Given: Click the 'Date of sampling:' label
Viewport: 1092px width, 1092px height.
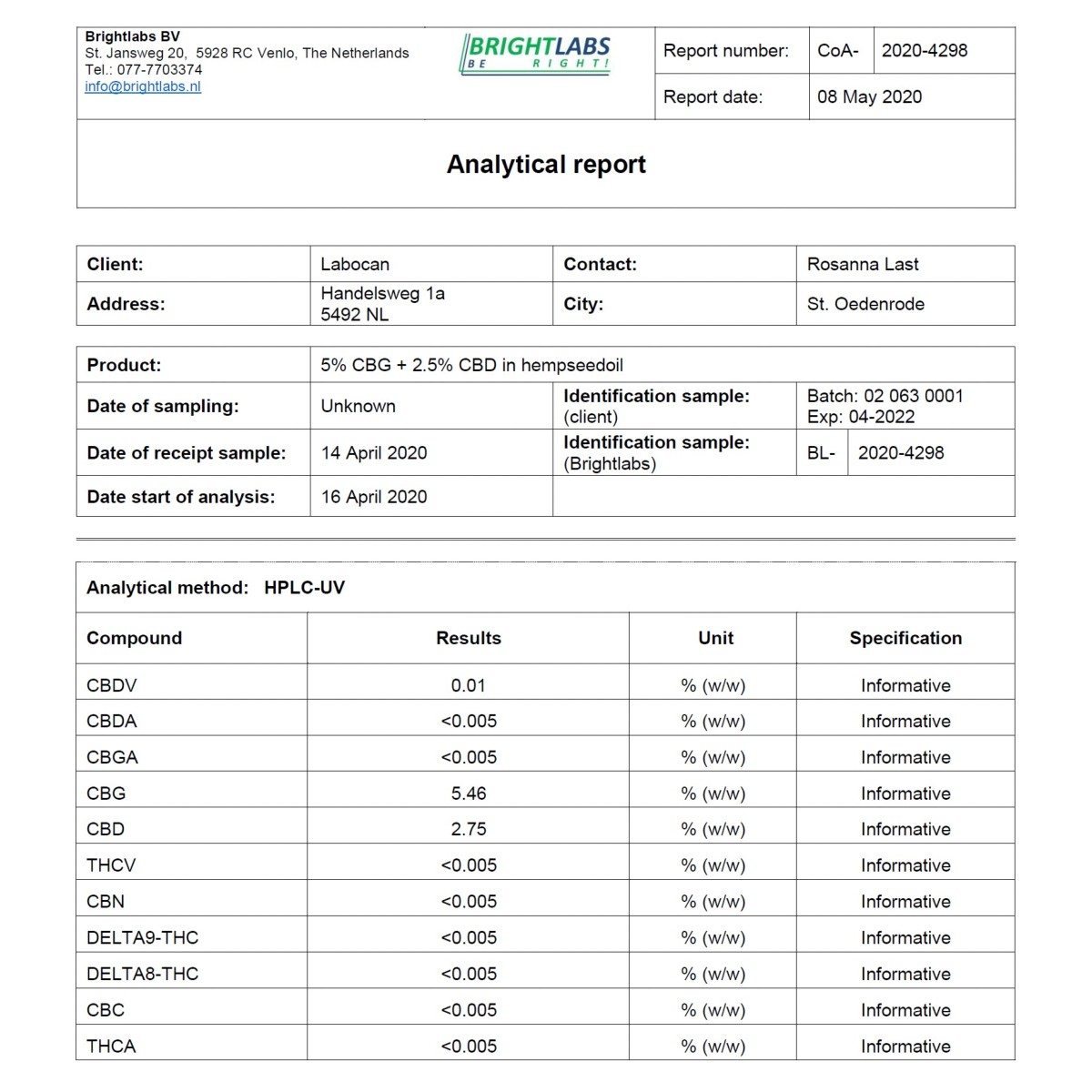Looking at the screenshot, I should [163, 407].
